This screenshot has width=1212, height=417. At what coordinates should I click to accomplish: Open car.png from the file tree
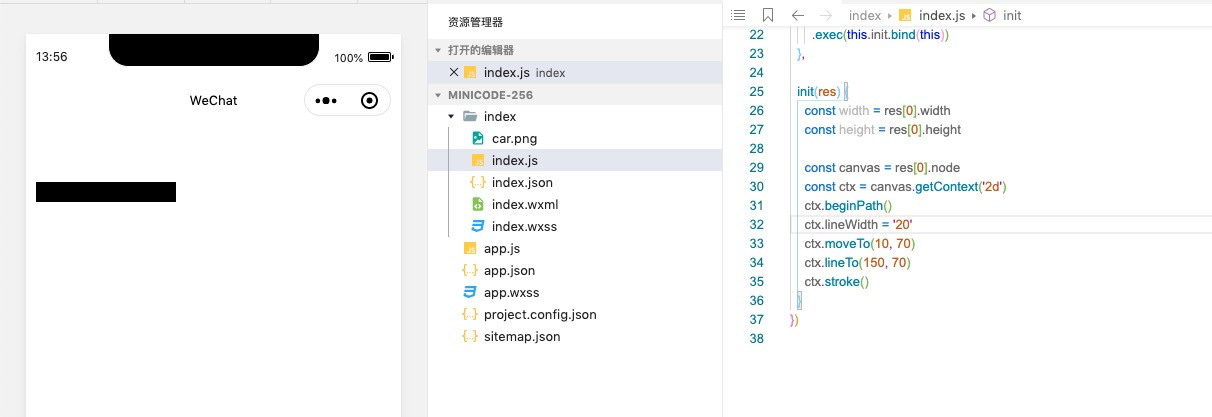click(x=514, y=138)
